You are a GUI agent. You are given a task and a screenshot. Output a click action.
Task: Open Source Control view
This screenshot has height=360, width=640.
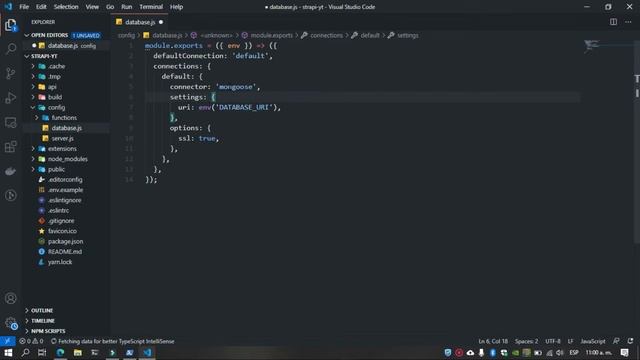[11, 73]
